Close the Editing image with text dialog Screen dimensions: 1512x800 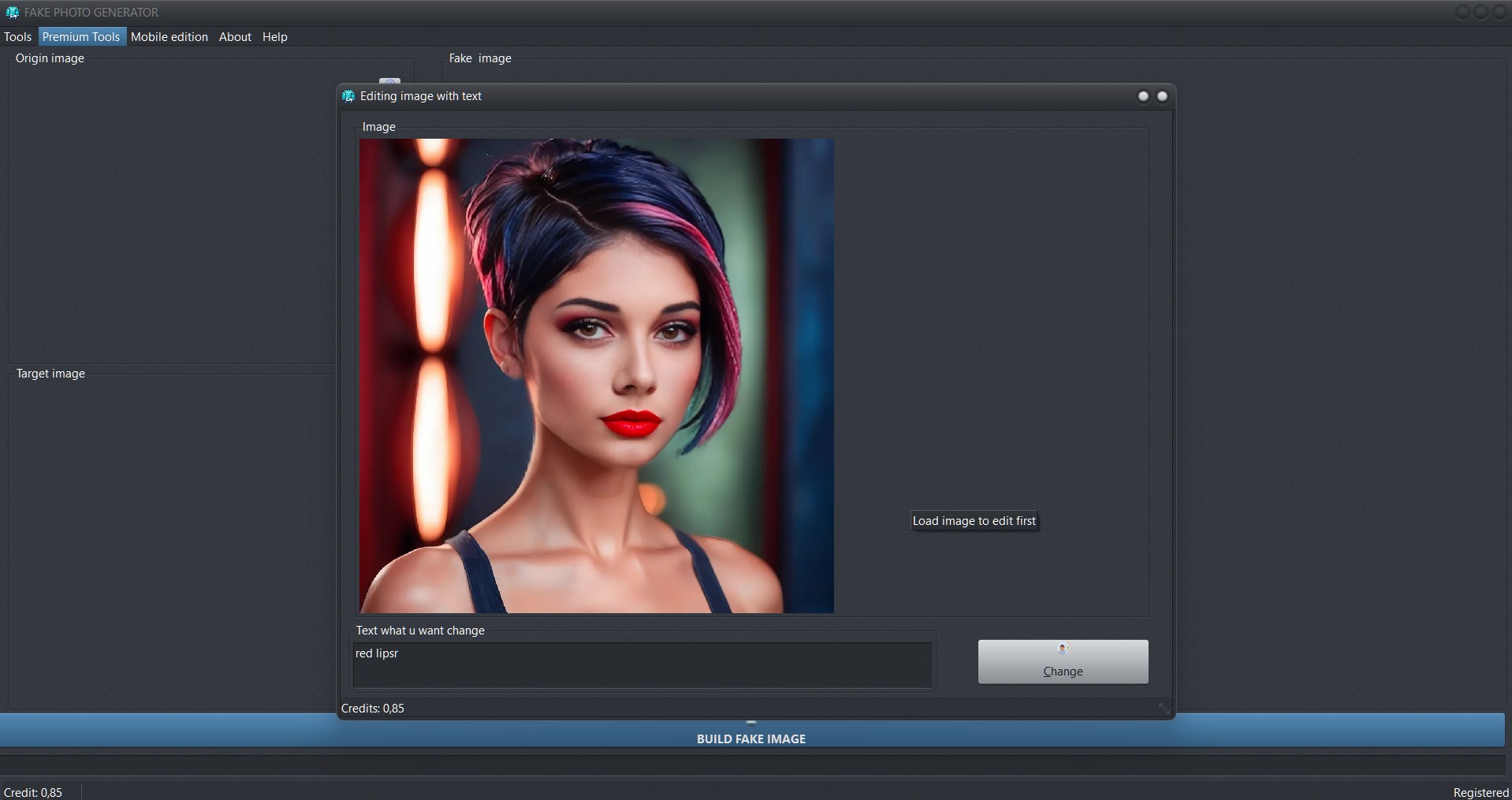[x=1162, y=96]
